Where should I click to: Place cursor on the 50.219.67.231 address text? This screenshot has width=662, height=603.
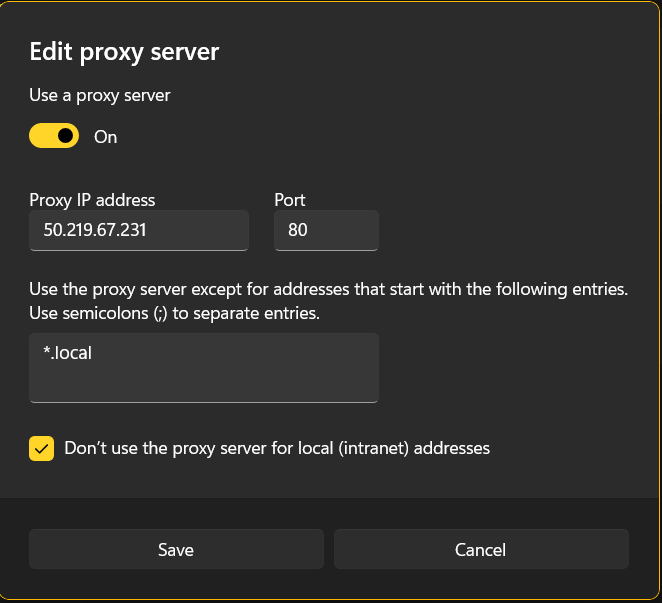pos(95,230)
